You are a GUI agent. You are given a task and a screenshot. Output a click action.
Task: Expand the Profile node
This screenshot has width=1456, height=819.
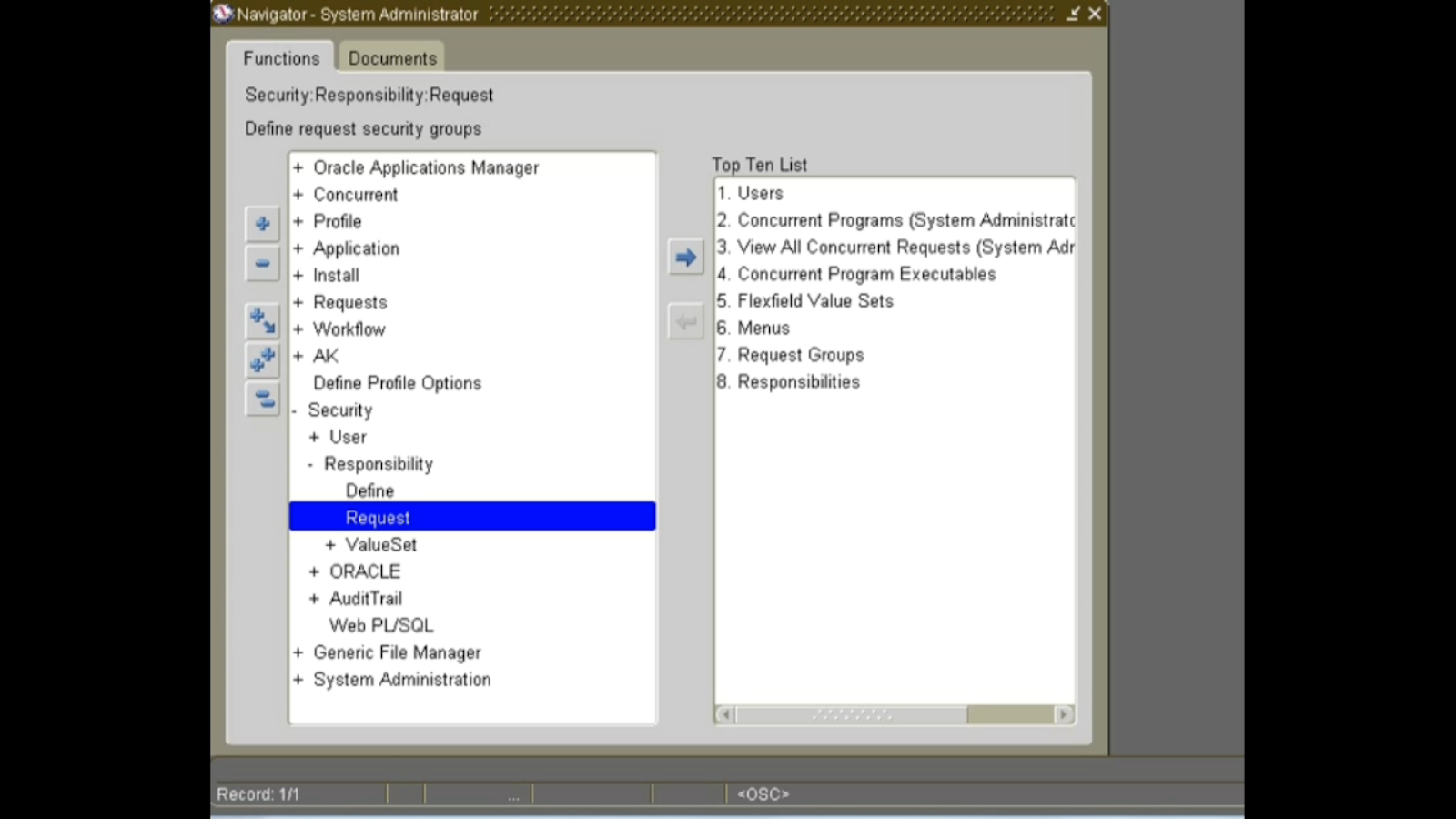[298, 221]
